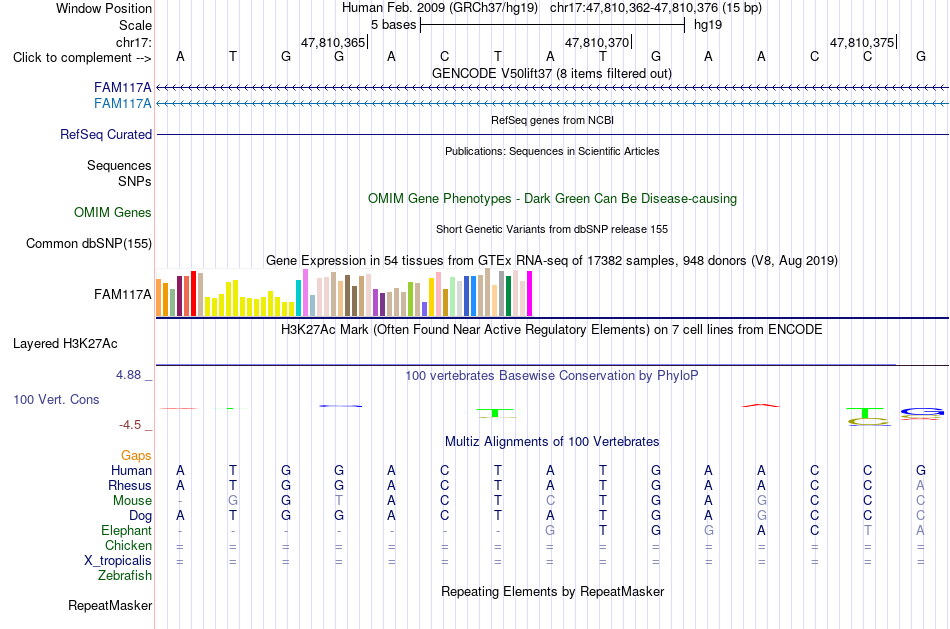Screen dimensions: 950x629
Task: Click the Human Feb. 2009 (GRCh37/hg19) title
Action: point(440,8)
